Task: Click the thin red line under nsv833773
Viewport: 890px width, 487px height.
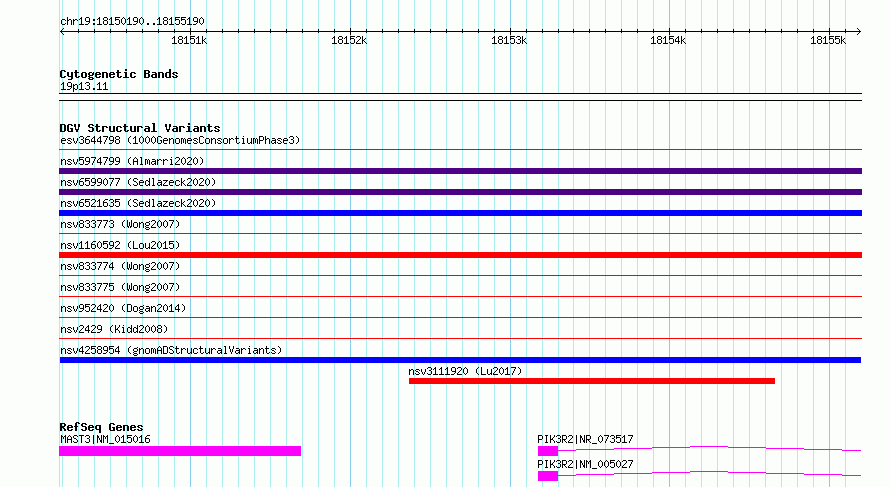Action: (460, 234)
